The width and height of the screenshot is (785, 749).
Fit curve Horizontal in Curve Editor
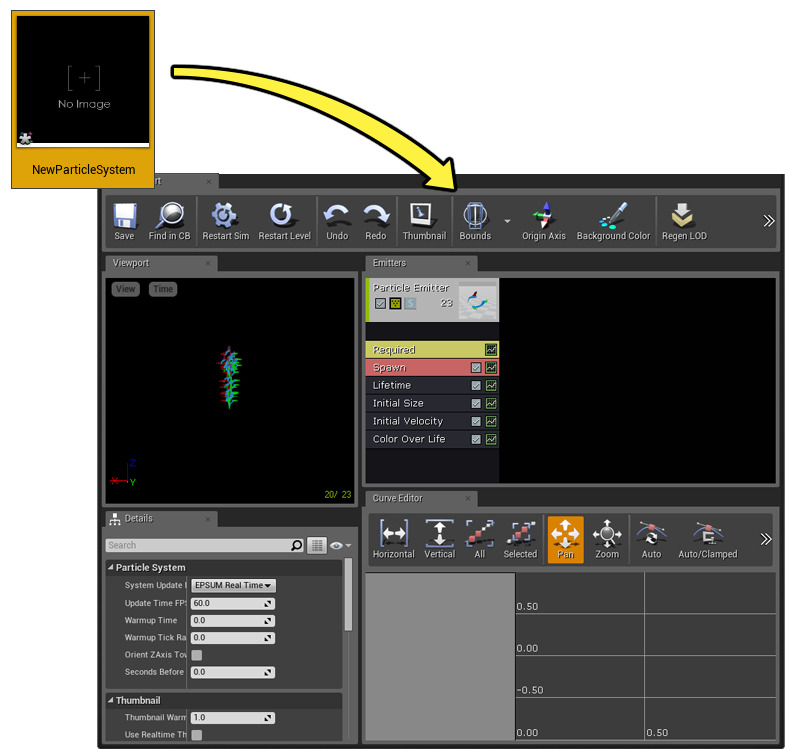[394, 539]
